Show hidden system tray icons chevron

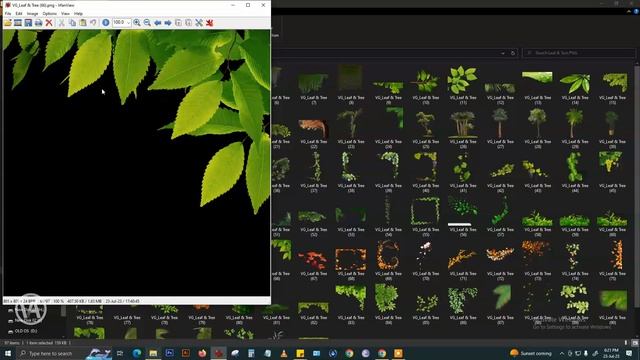pyautogui.click(x=562, y=353)
